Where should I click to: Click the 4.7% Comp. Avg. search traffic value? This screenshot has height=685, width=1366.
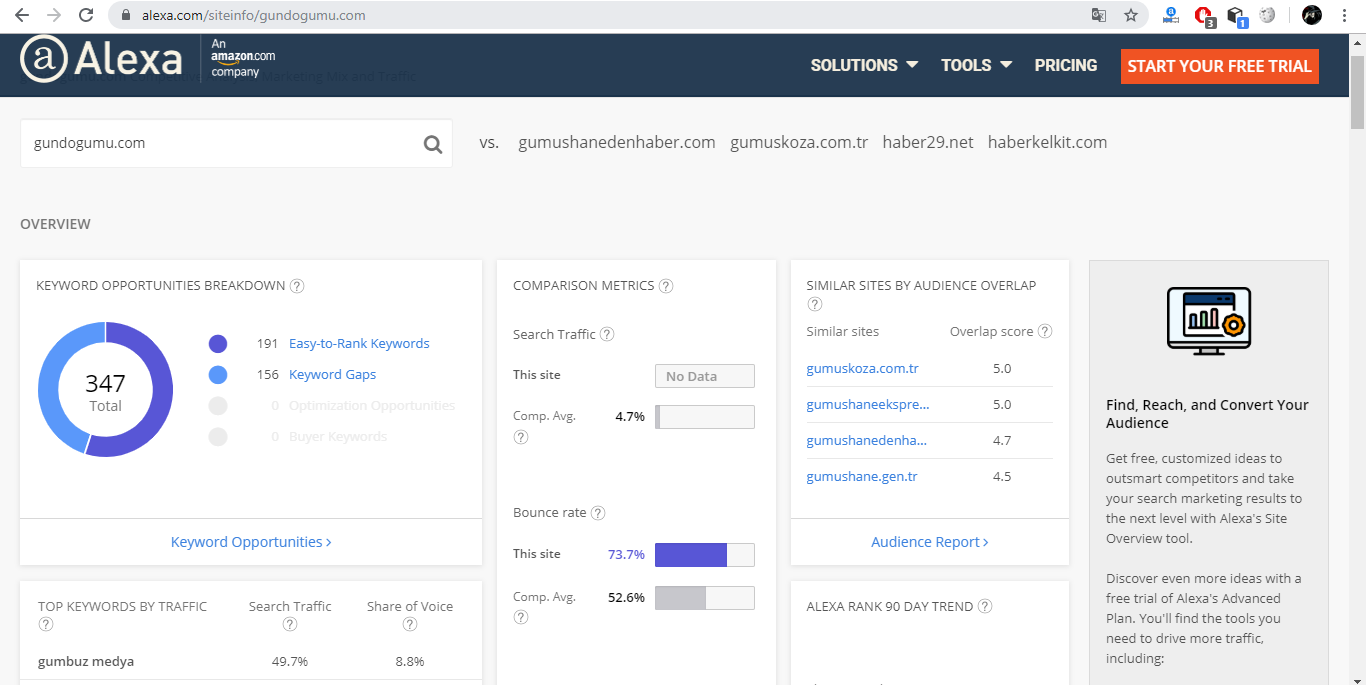tap(630, 416)
